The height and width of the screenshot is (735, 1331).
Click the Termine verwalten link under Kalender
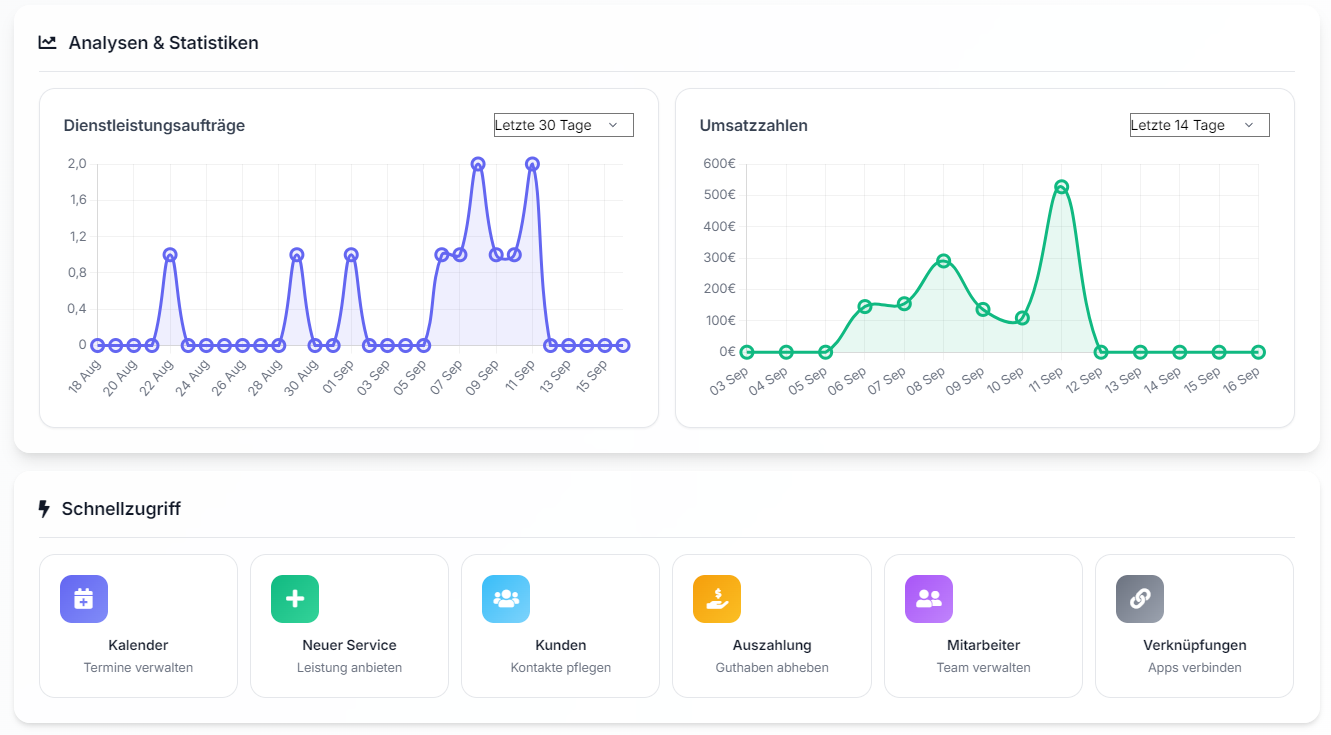pos(138,667)
